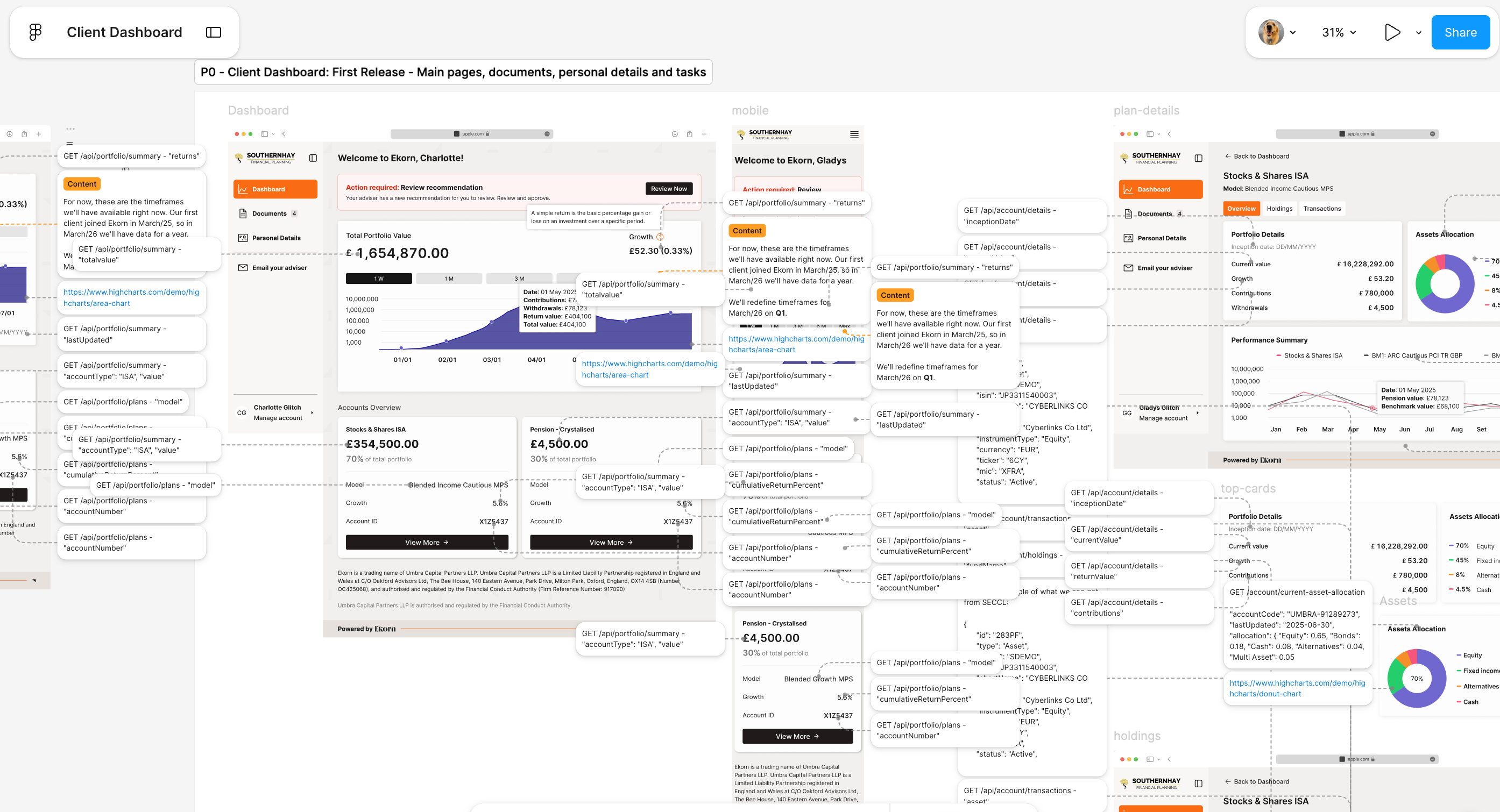
Task: Select the P0 Client Dashboard section title
Action: pyautogui.click(x=453, y=72)
